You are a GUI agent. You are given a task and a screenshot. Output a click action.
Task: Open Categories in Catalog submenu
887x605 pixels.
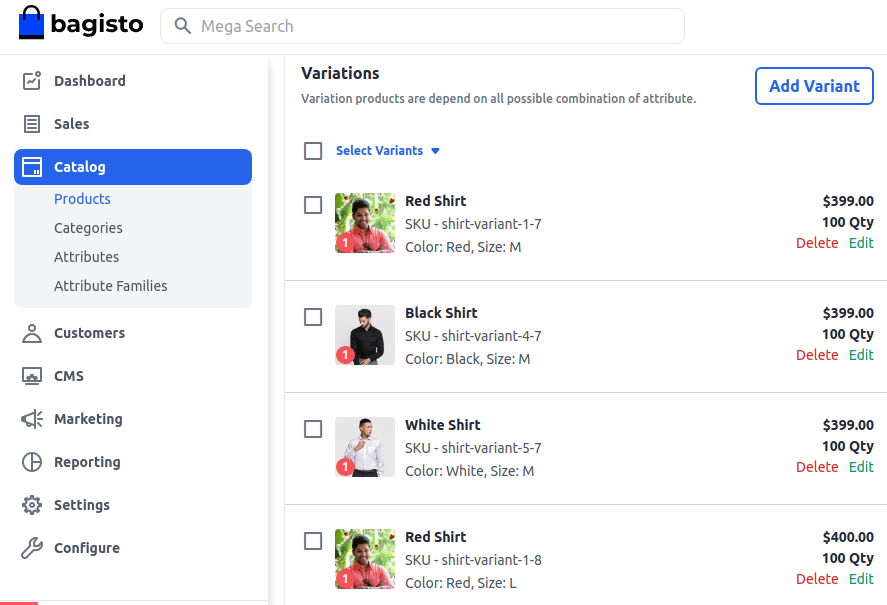[88, 228]
